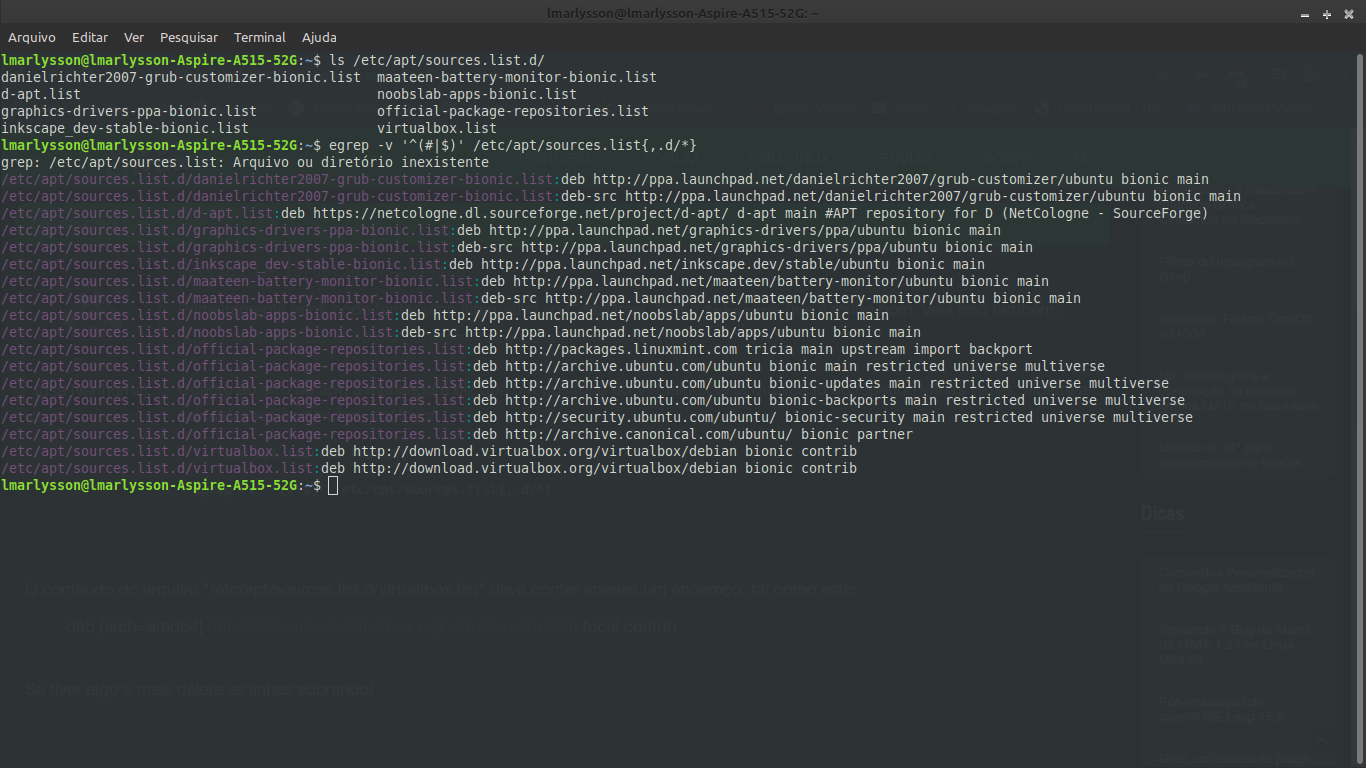Click the security.ubuntu.com bionic-security line
1366x768 pixels.
(x=597, y=417)
